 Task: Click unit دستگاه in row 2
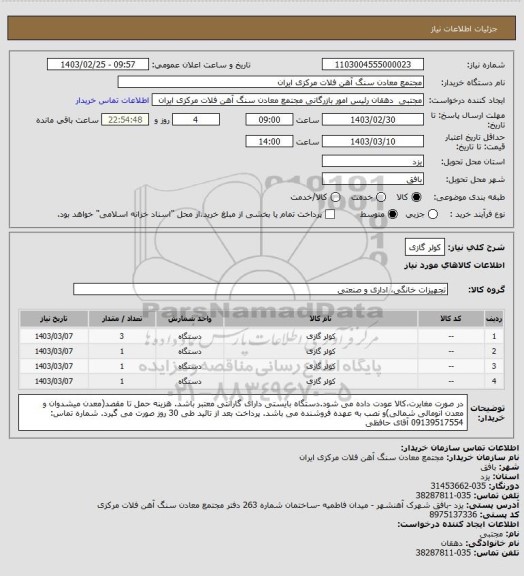click(190, 351)
